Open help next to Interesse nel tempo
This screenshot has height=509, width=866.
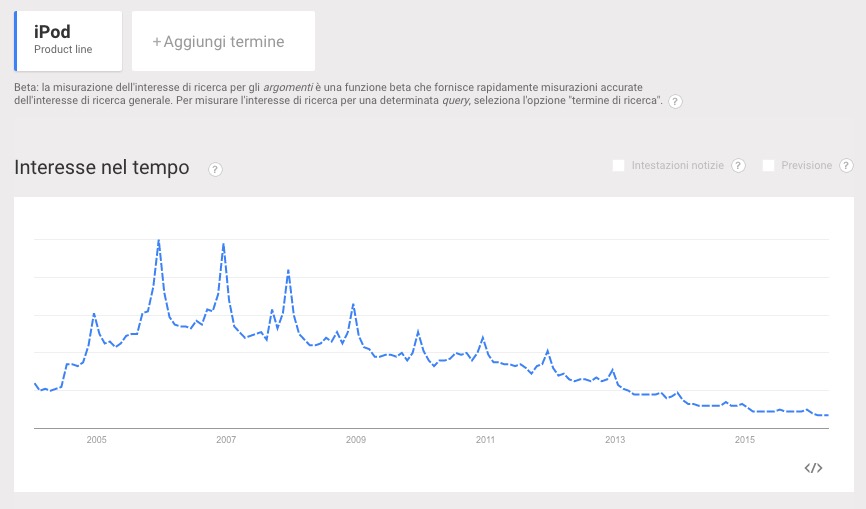(x=215, y=169)
